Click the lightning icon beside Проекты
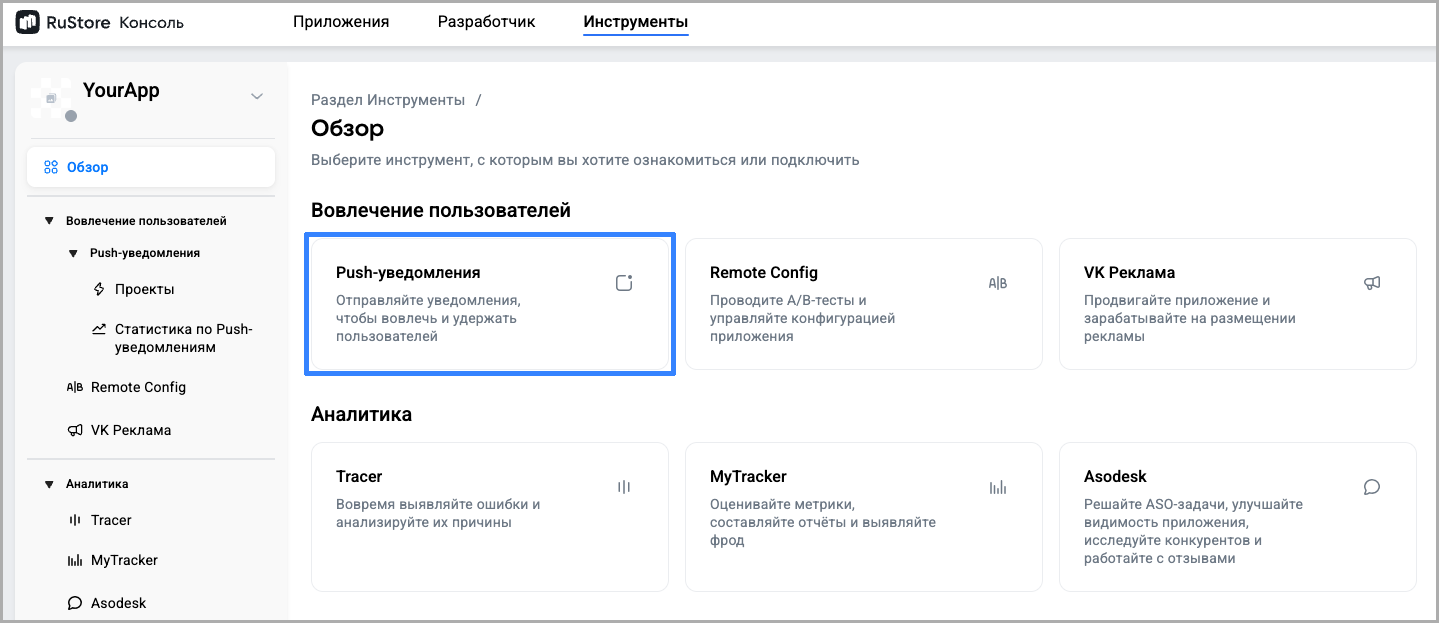The width and height of the screenshot is (1439, 623). pos(99,289)
